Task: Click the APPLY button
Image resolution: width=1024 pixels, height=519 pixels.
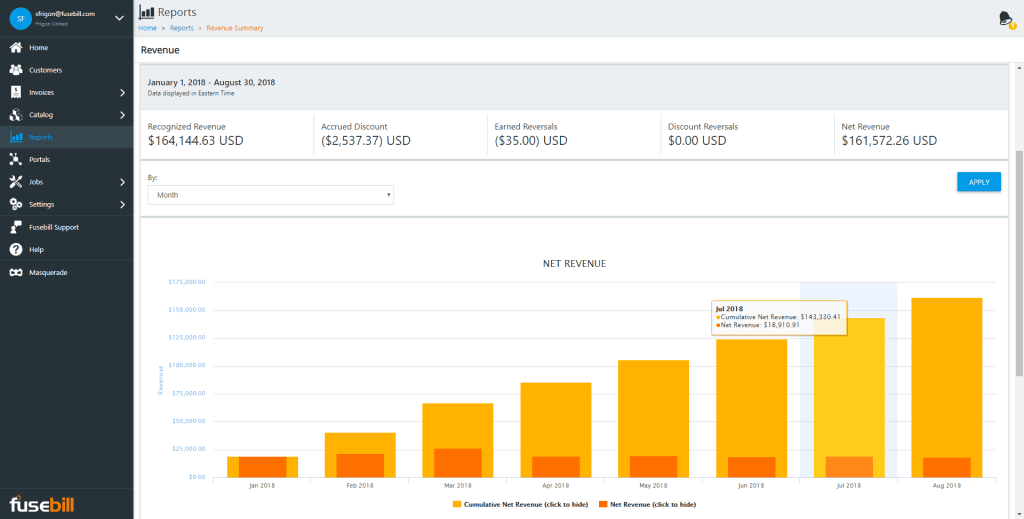Action: tap(979, 182)
